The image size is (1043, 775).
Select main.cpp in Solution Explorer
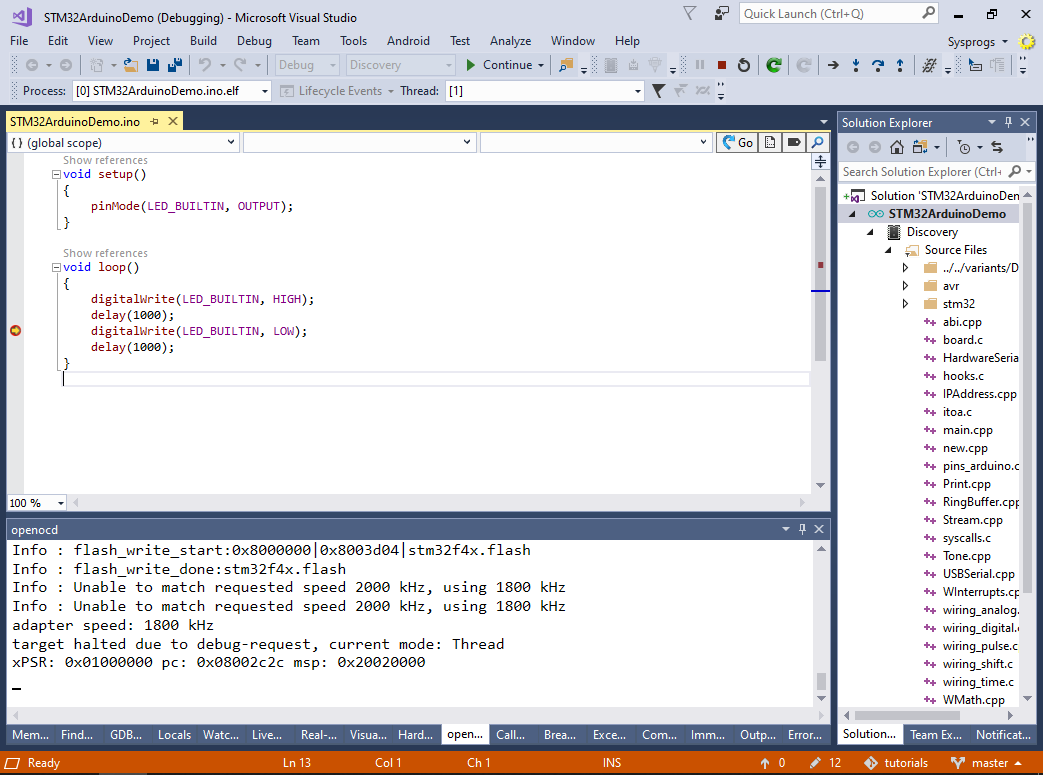tap(967, 430)
